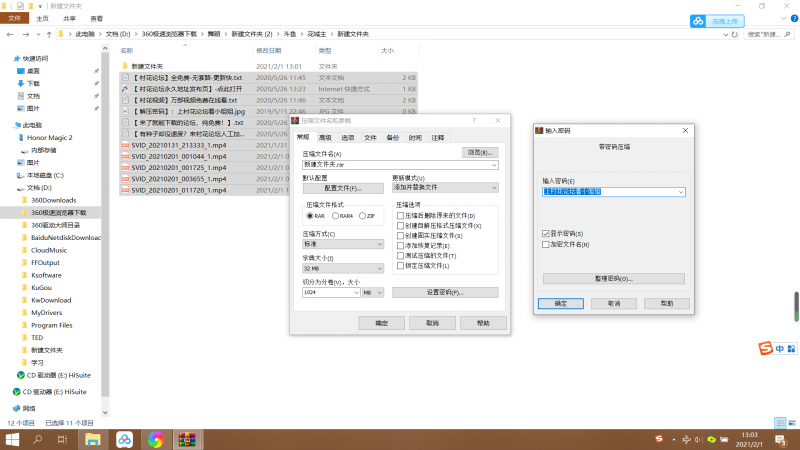Image resolution: width=800 pixels, height=450 pixels.
Task: Click the 整理密码 button
Action: coord(614,277)
